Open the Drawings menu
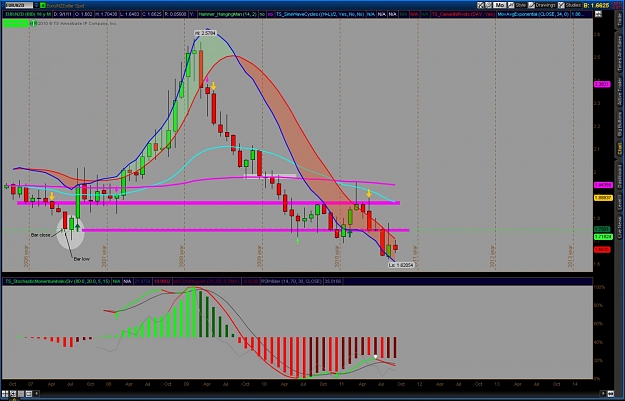Viewport: 625px width, 401px height. pos(545,5)
